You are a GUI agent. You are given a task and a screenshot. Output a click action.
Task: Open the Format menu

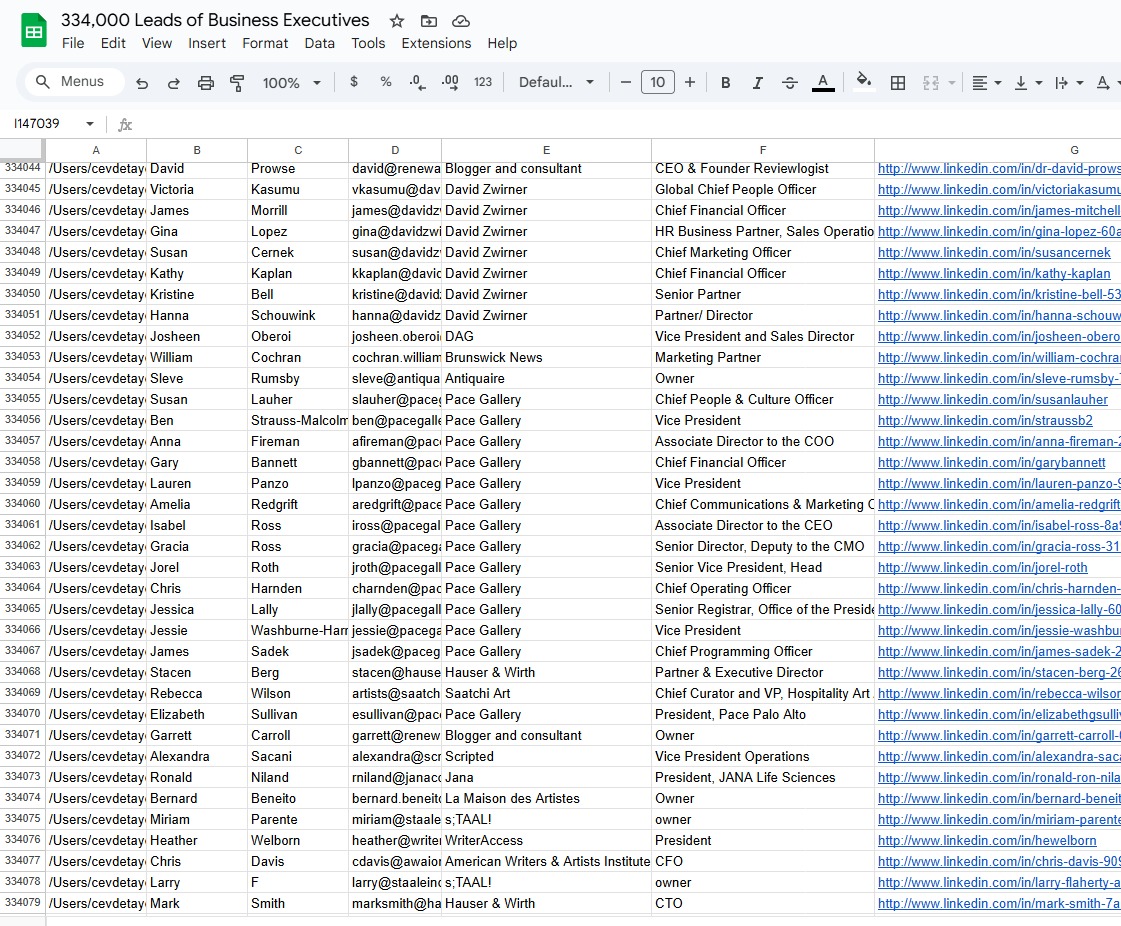pyautogui.click(x=265, y=43)
